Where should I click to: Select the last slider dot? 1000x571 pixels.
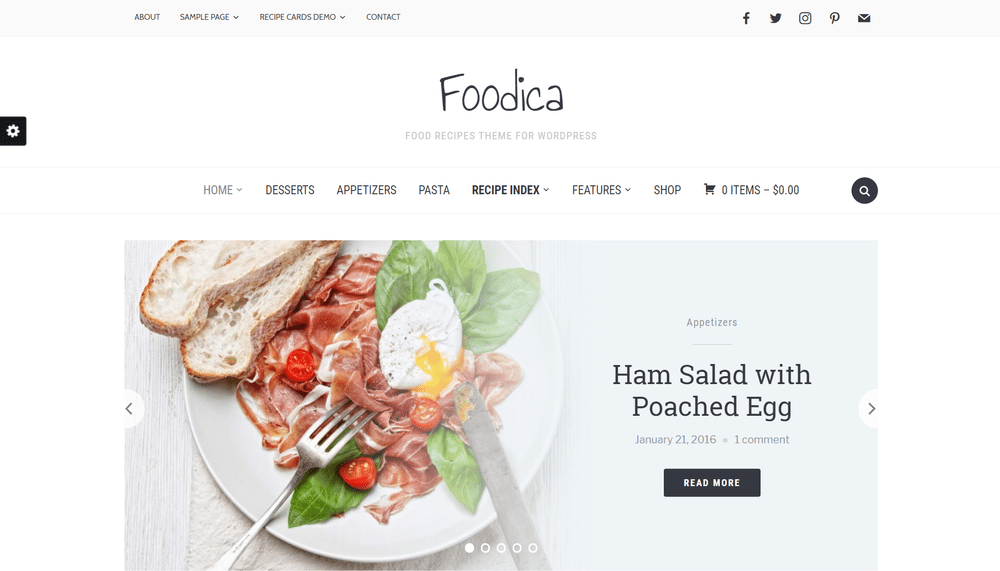point(533,547)
